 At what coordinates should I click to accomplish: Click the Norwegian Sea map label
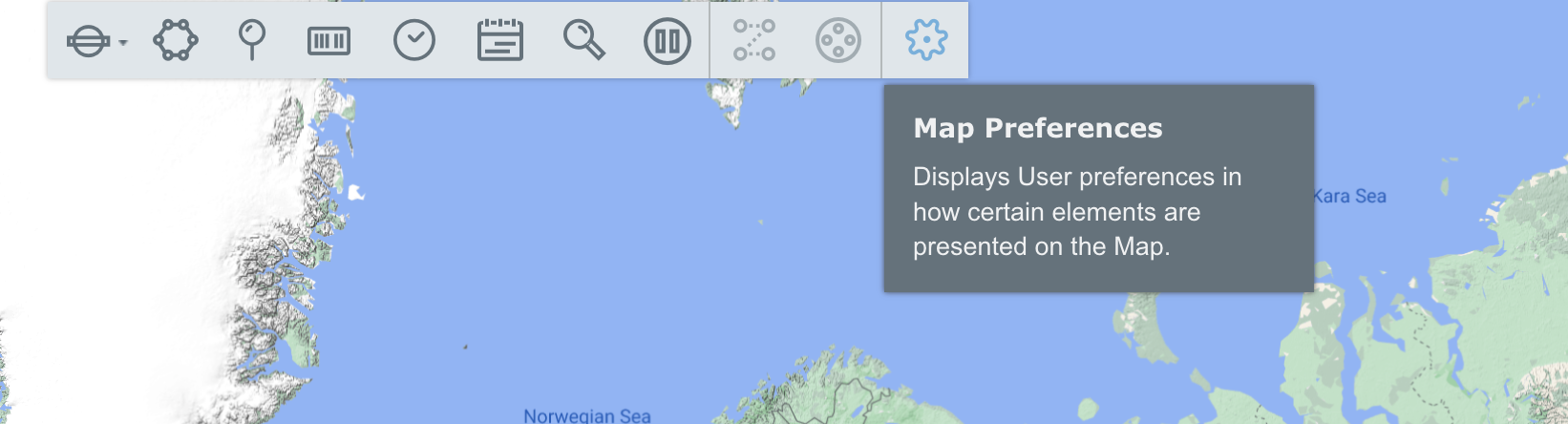point(586,415)
